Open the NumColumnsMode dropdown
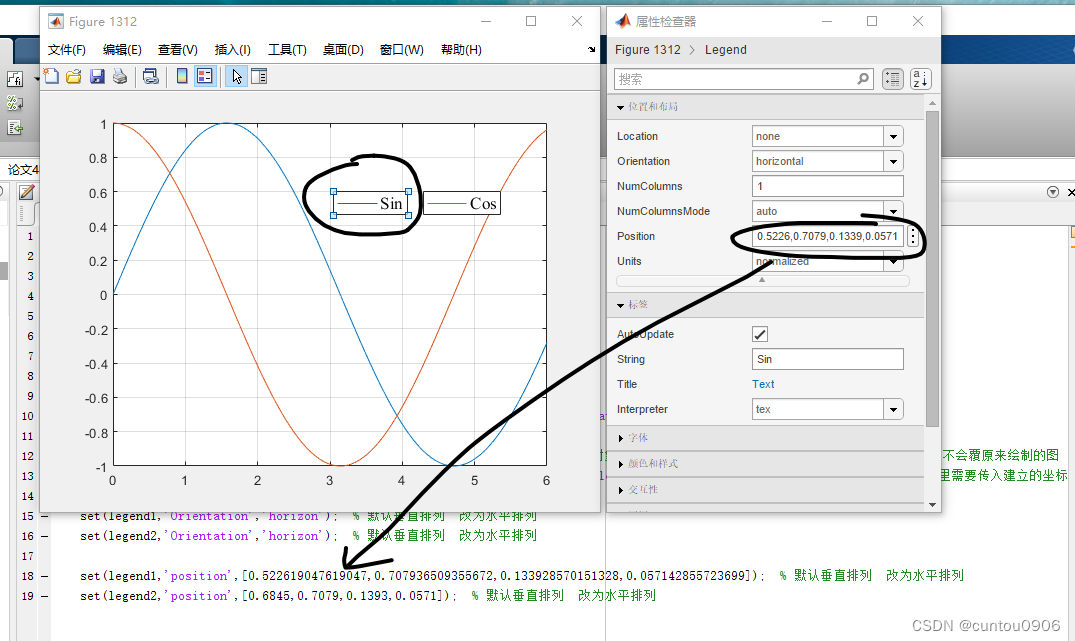Screen dimensions: 1075x641 coord(893,211)
